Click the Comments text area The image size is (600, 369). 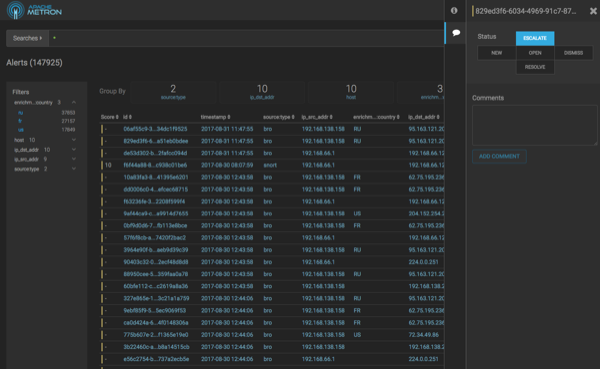pos(535,125)
